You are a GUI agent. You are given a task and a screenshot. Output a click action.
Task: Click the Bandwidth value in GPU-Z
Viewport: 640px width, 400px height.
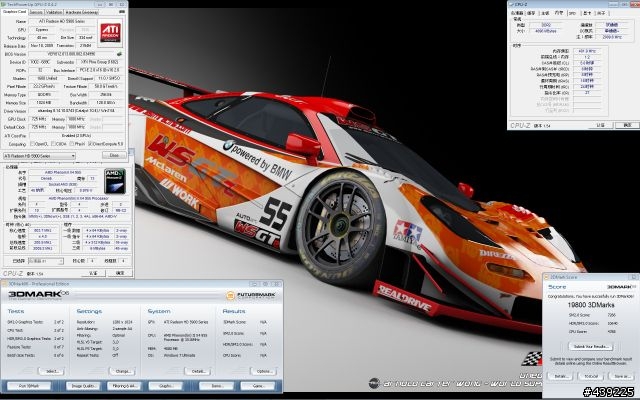coord(106,103)
